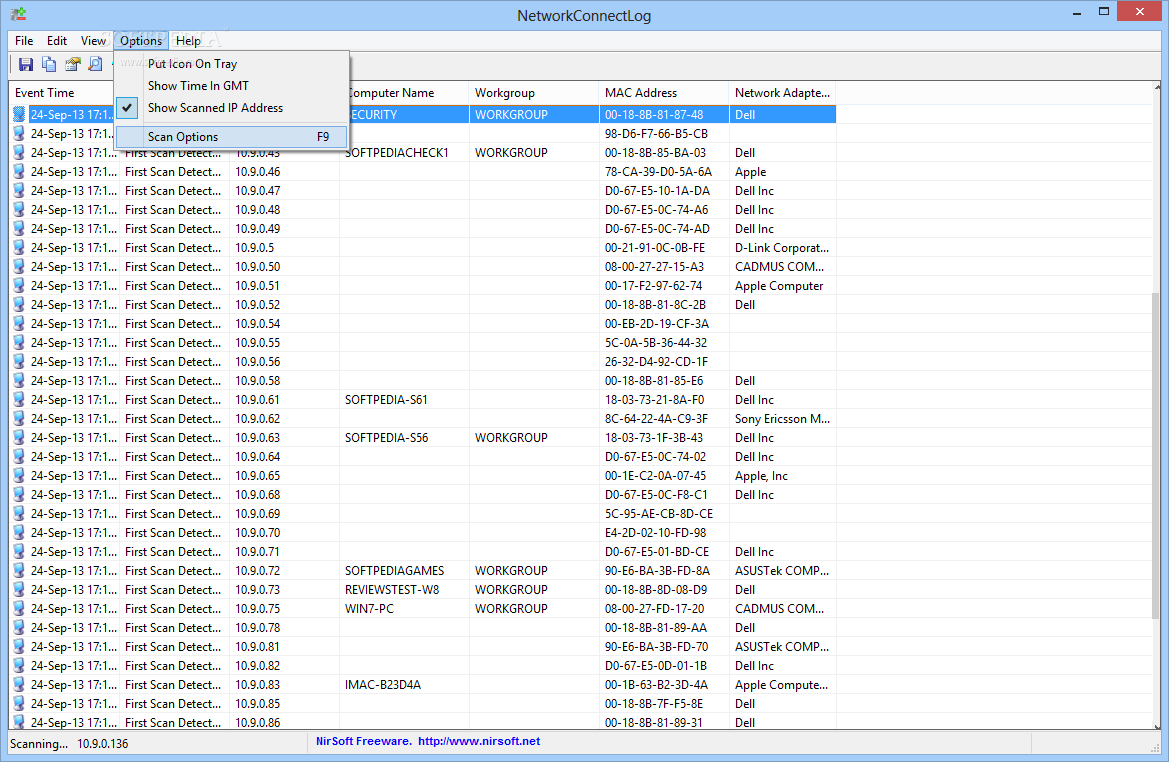Click the computer icon of the 10.9.0.5 row
The width and height of the screenshot is (1169, 762).
(19, 248)
